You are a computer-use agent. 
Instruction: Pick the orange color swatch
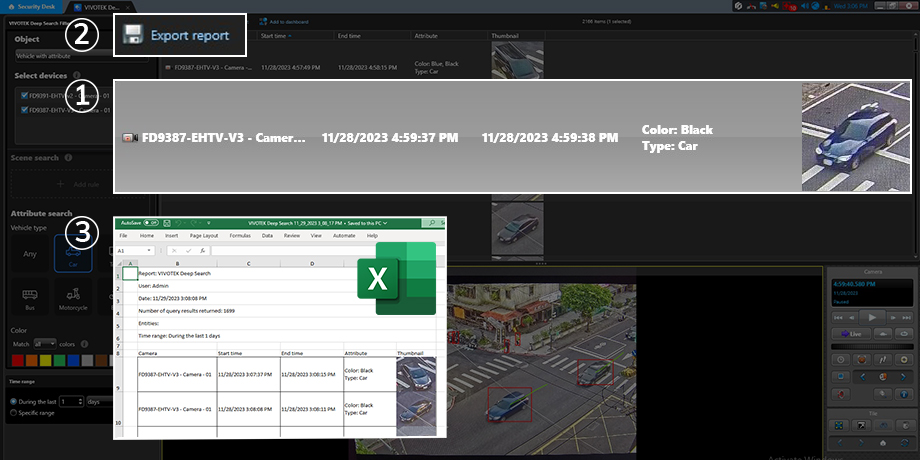click(32, 359)
